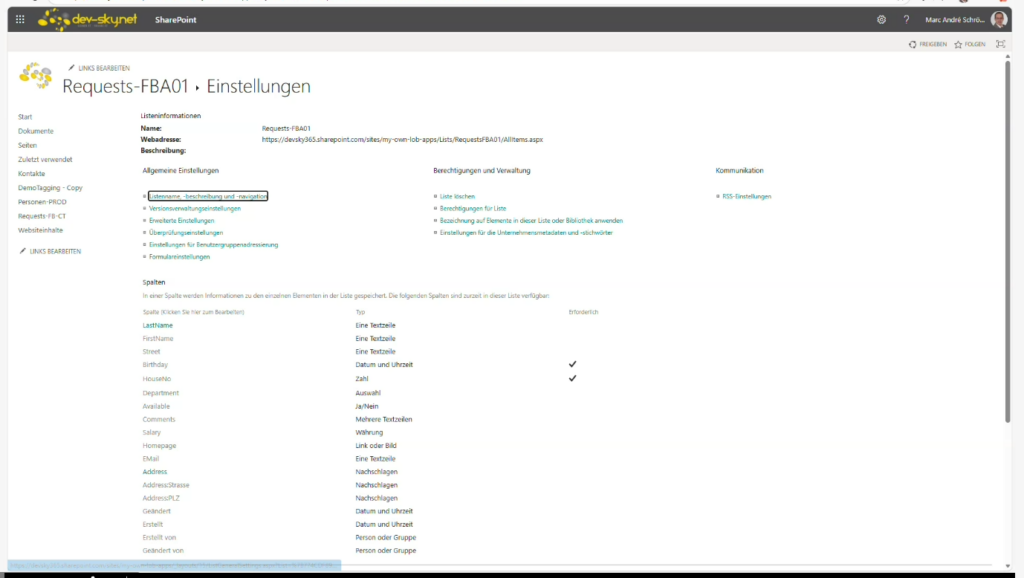
Task: Edit the Salary column
Action: pyautogui.click(x=152, y=432)
